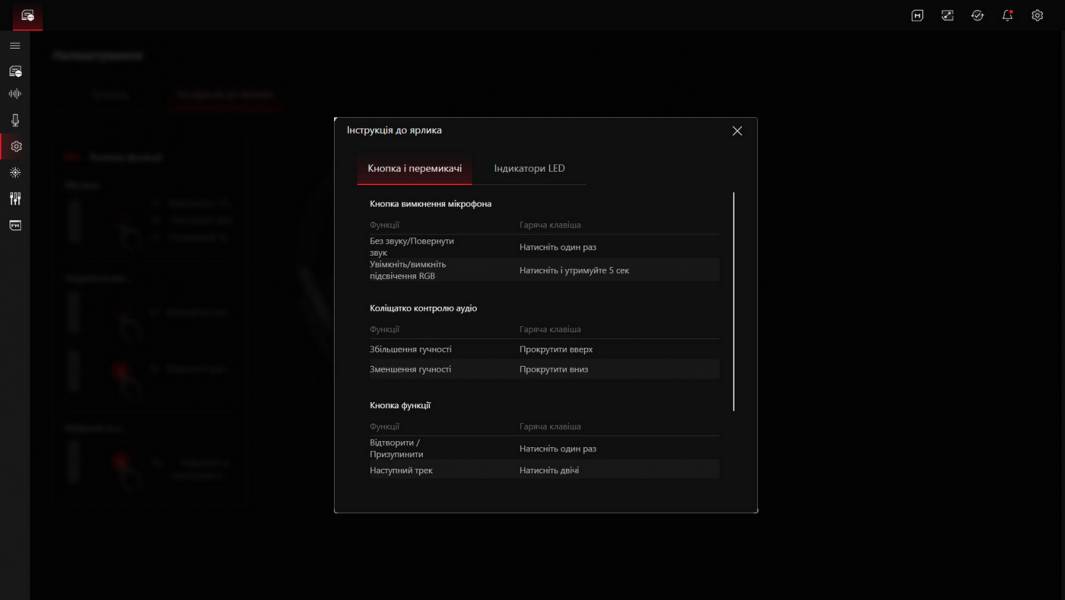Viewport: 1065px width, 600px height.
Task: Open the microphone settings in the sidebar
Action: pyautogui.click(x=15, y=120)
